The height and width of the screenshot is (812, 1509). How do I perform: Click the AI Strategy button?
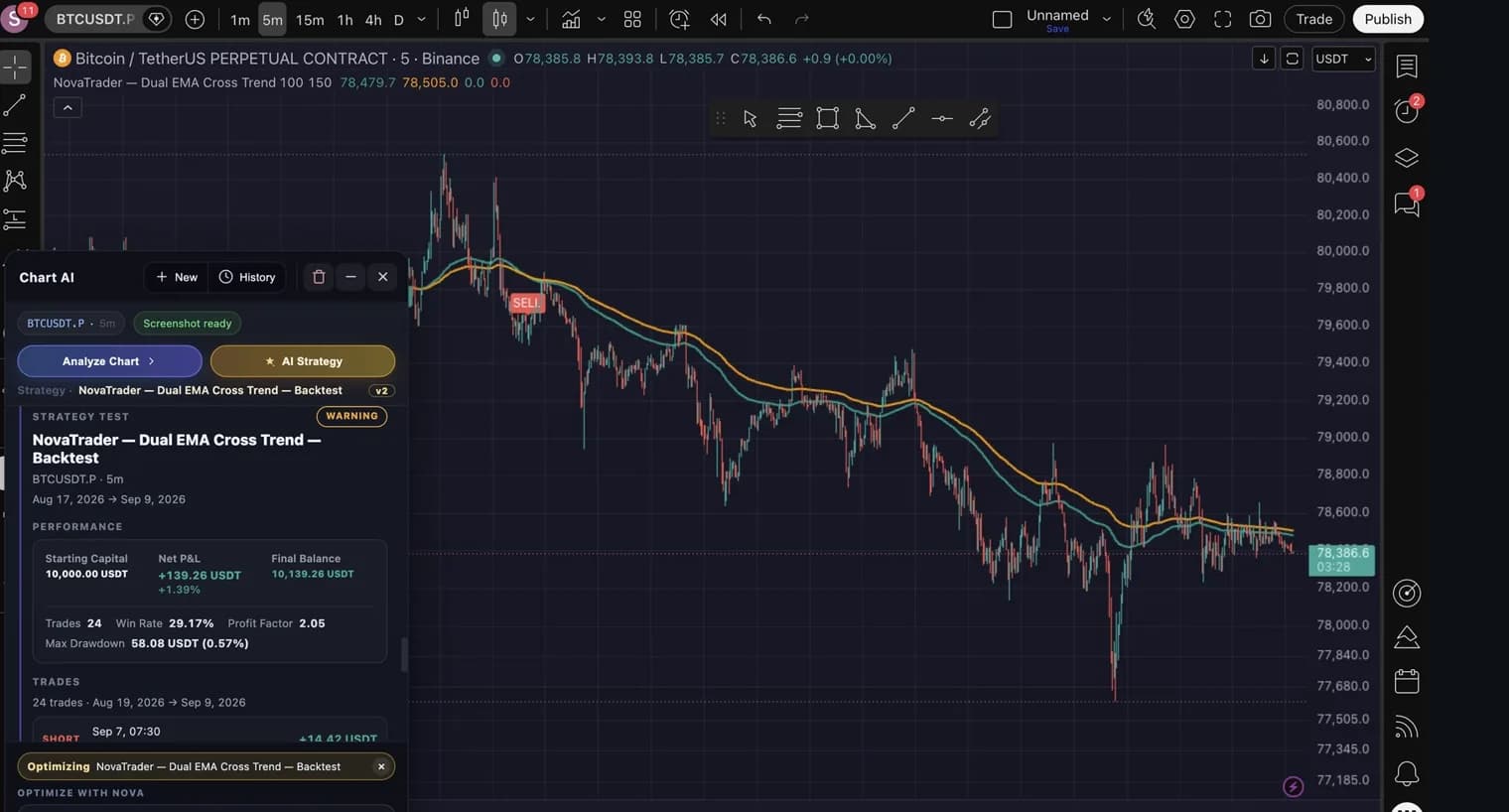click(303, 361)
